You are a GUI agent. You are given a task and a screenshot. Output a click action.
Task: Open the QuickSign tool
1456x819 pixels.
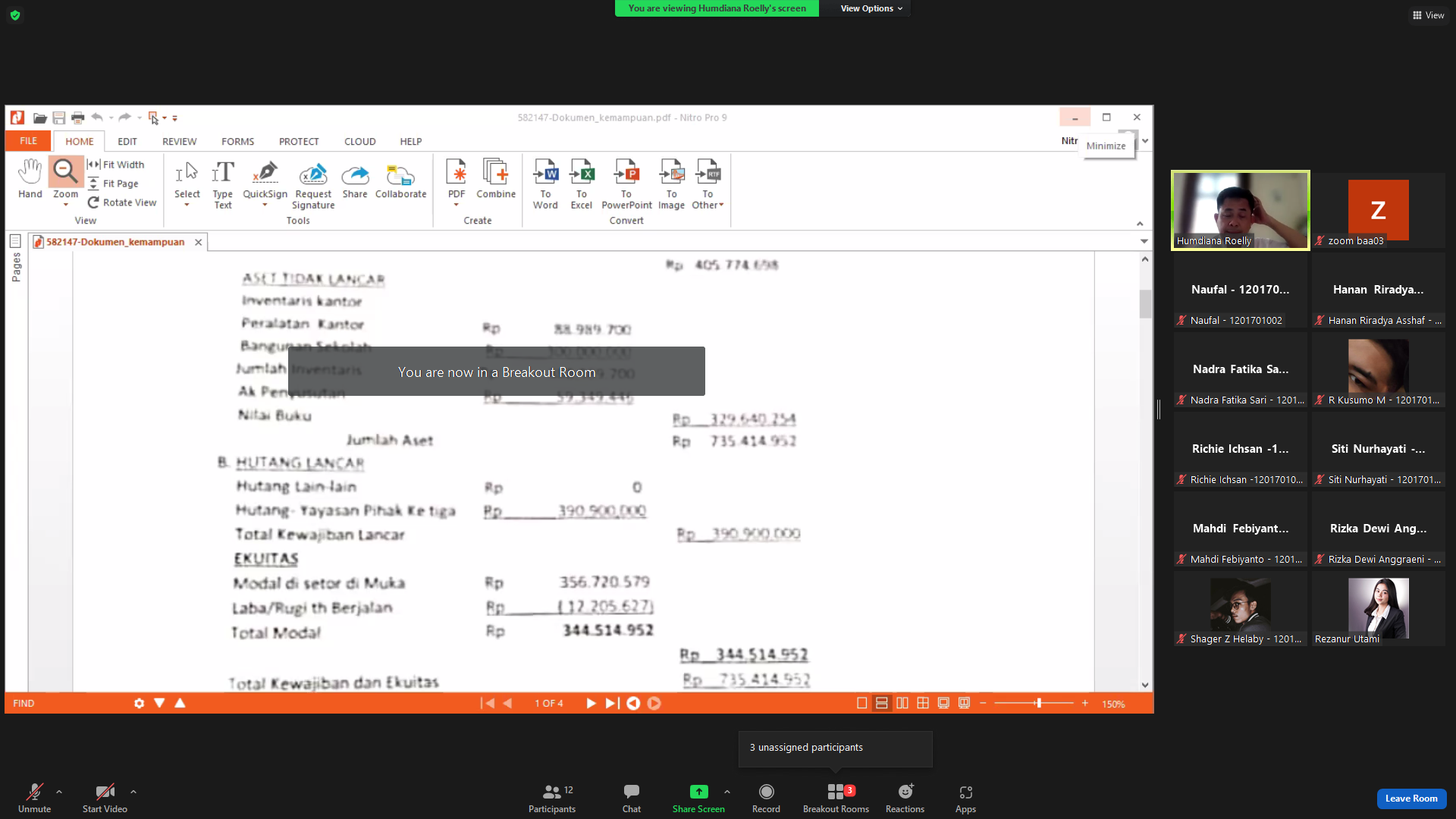[265, 180]
